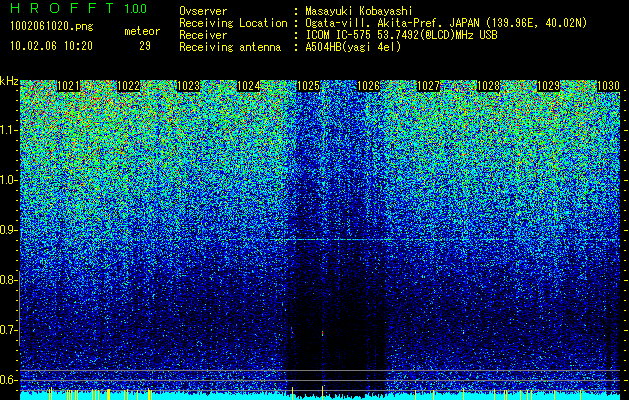
Task: Click the 1030 time marker
Action: pos(609,86)
